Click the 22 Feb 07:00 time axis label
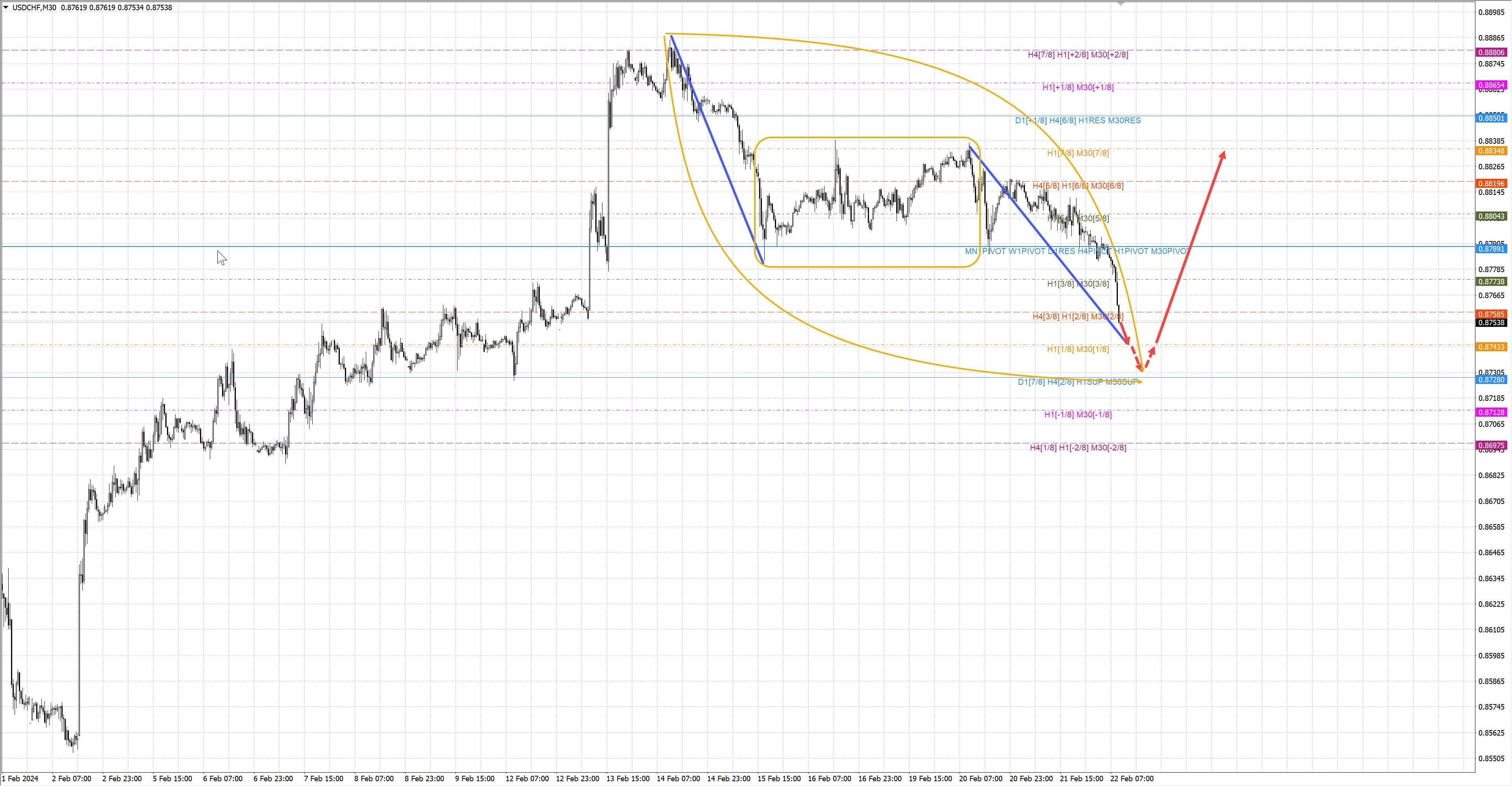Image resolution: width=1512 pixels, height=786 pixels. [x=1132, y=779]
